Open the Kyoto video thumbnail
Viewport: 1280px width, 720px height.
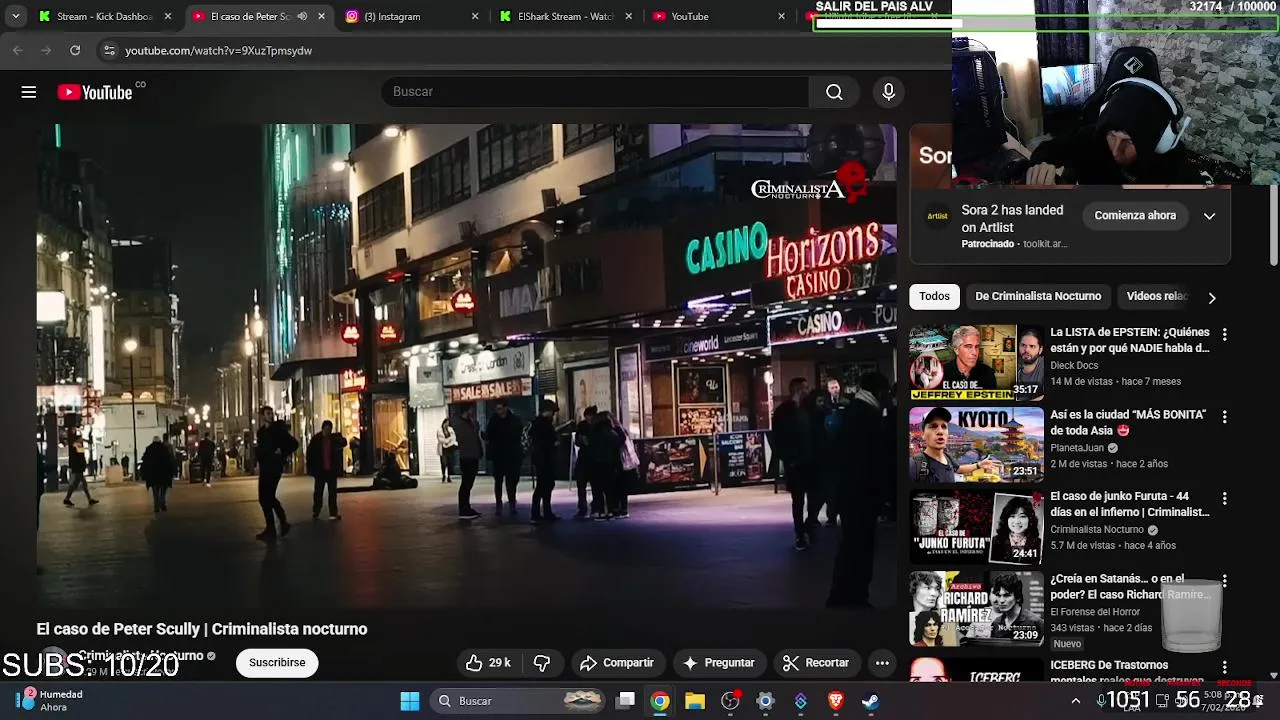point(976,444)
